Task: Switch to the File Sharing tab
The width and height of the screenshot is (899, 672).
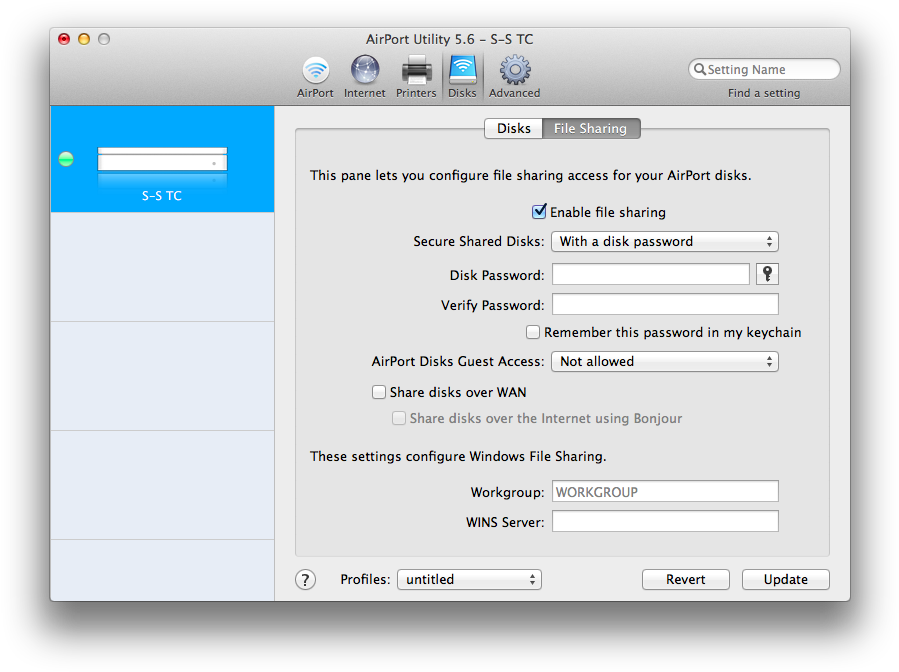Action: (591, 128)
